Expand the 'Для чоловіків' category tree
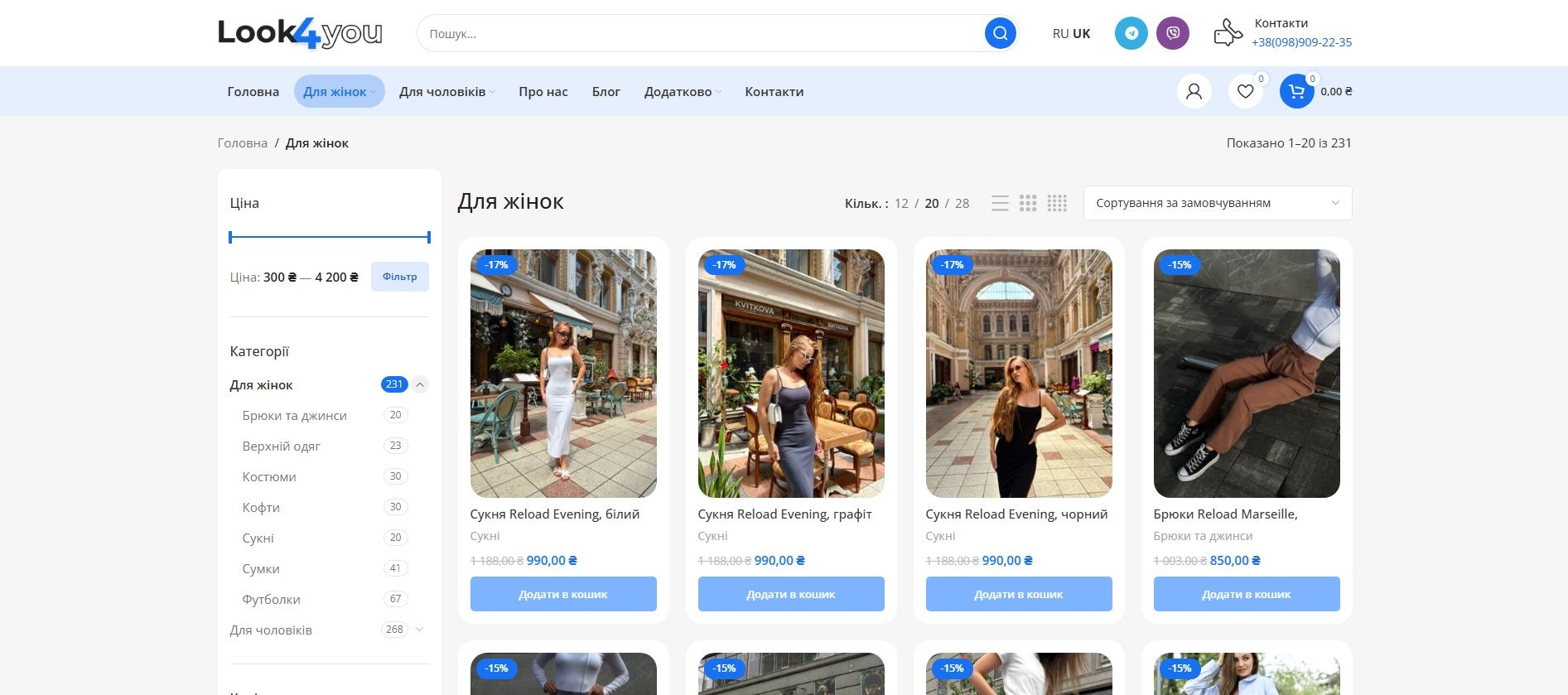Screen dimensions: 1568x695 tap(419, 630)
